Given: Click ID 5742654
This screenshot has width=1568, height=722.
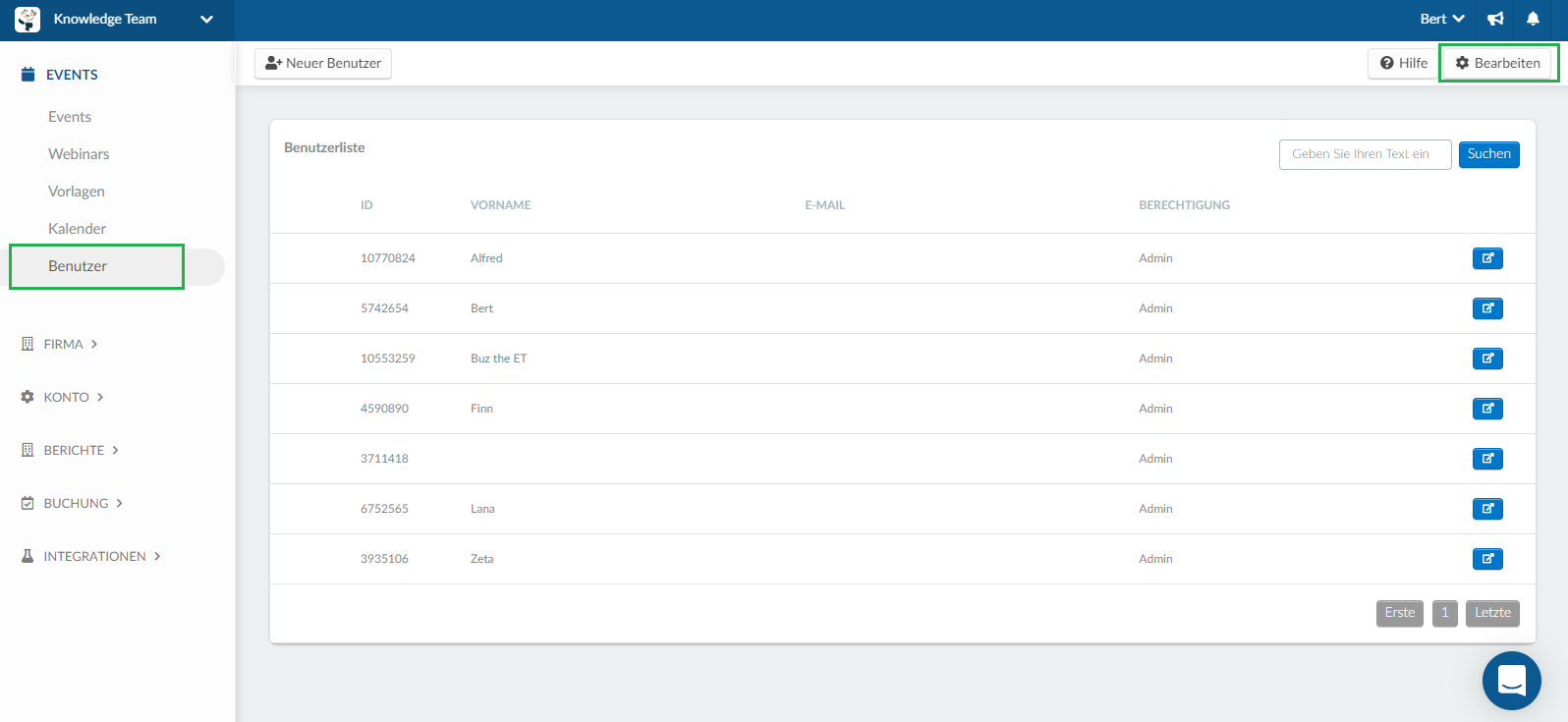Looking at the screenshot, I should click(384, 308).
